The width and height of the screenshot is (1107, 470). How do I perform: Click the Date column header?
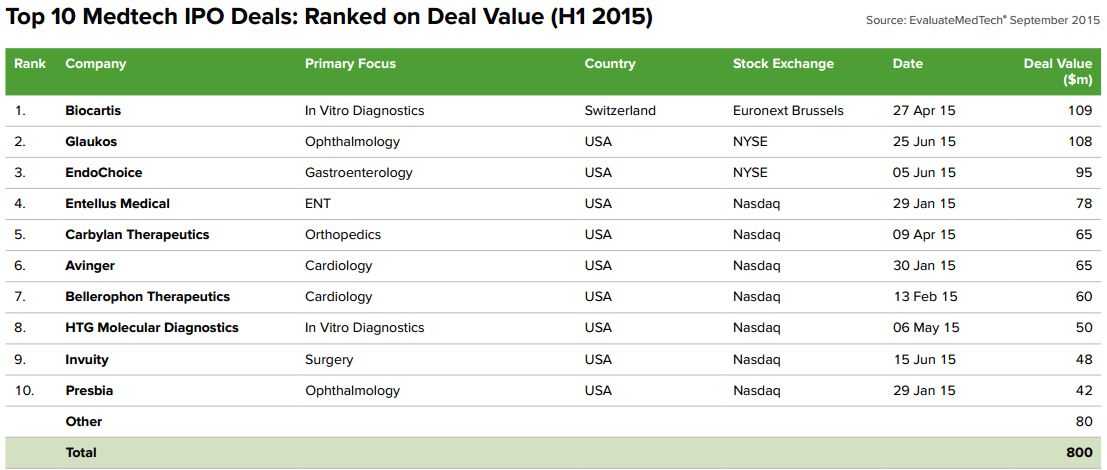pos(908,64)
